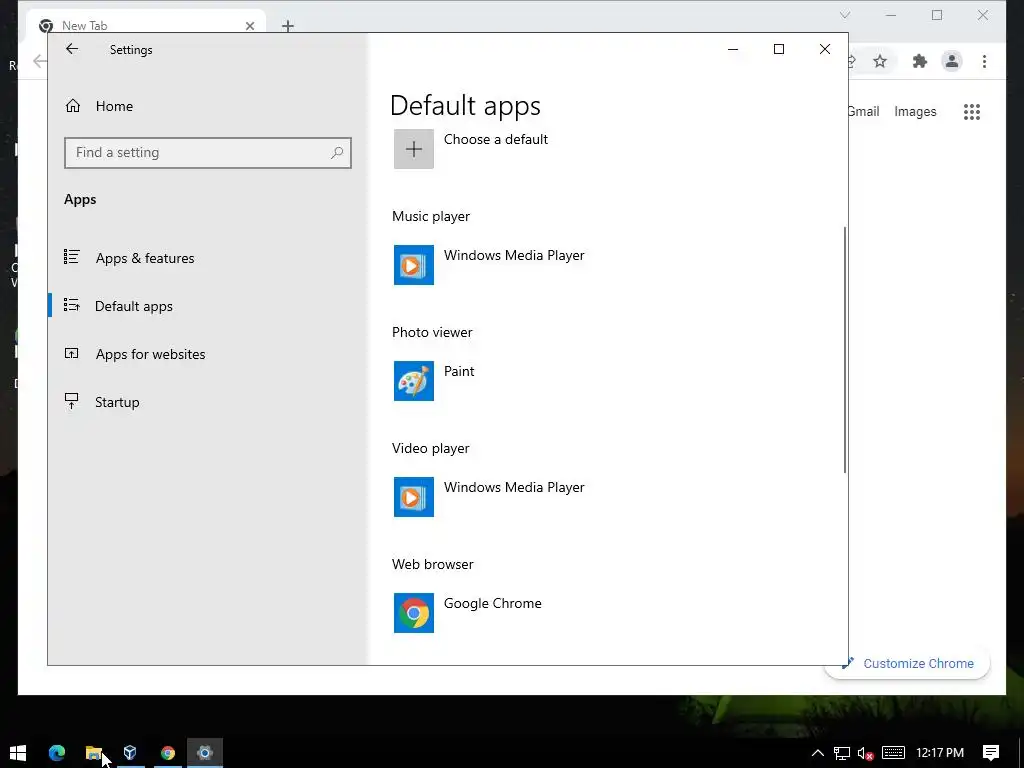Open the VirtualBox taskbar icon
Screen dimensions: 1024x768
click(130, 752)
